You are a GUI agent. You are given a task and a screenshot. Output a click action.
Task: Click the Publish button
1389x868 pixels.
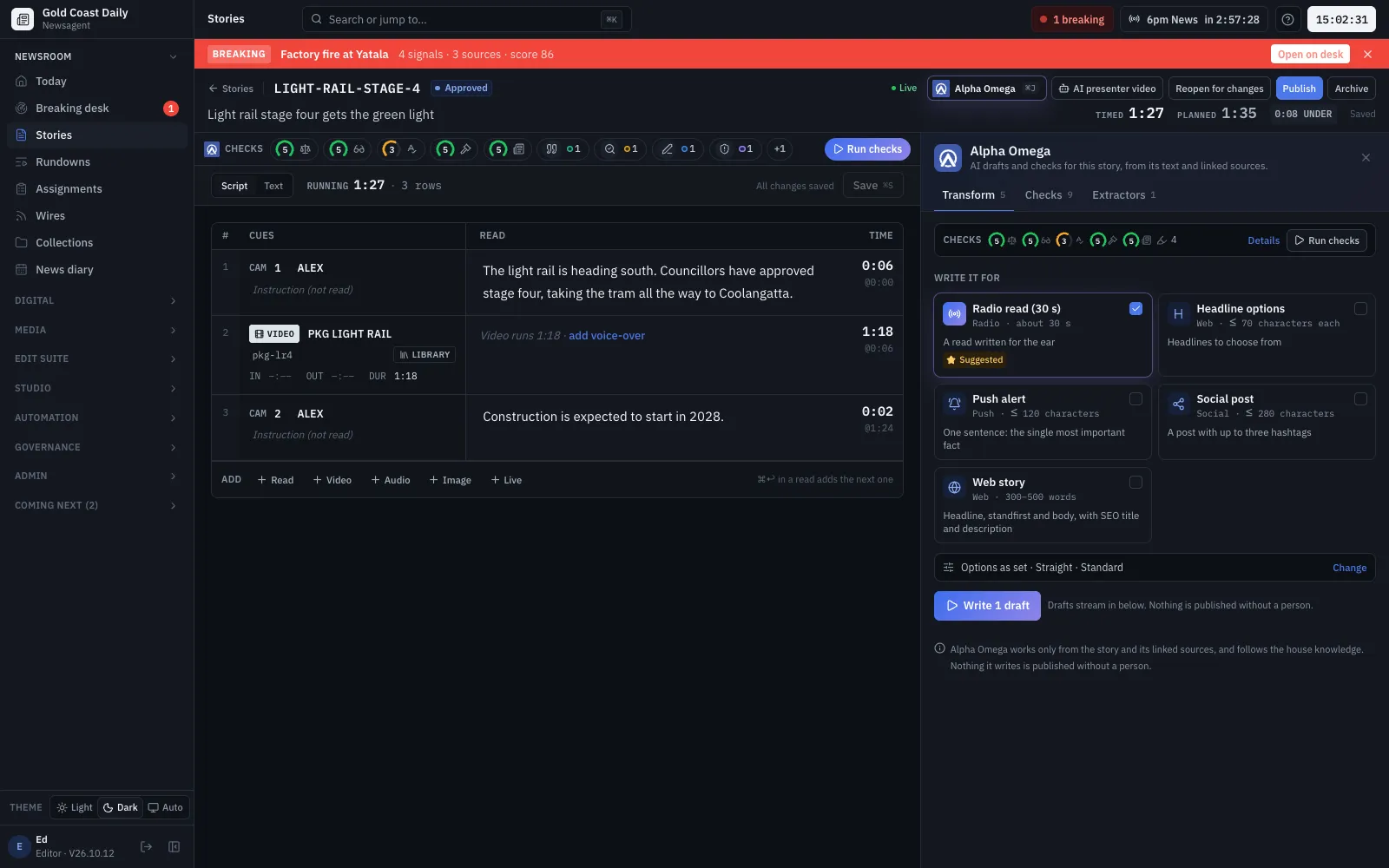[1299, 89]
